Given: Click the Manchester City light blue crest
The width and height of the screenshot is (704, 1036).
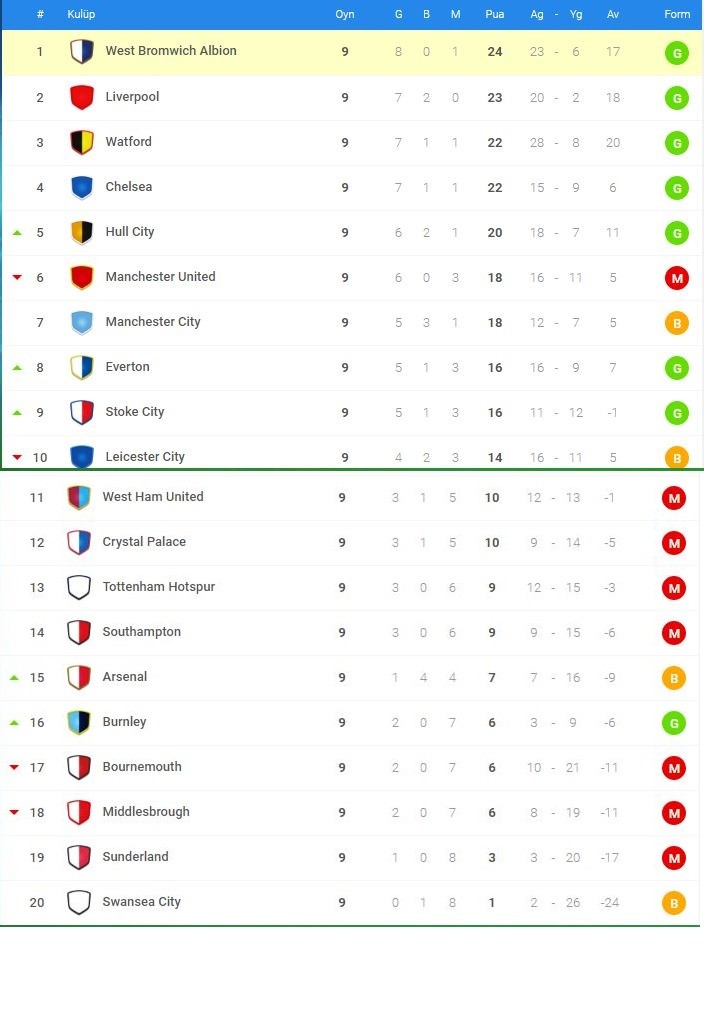Looking at the screenshot, I should pos(82,322).
